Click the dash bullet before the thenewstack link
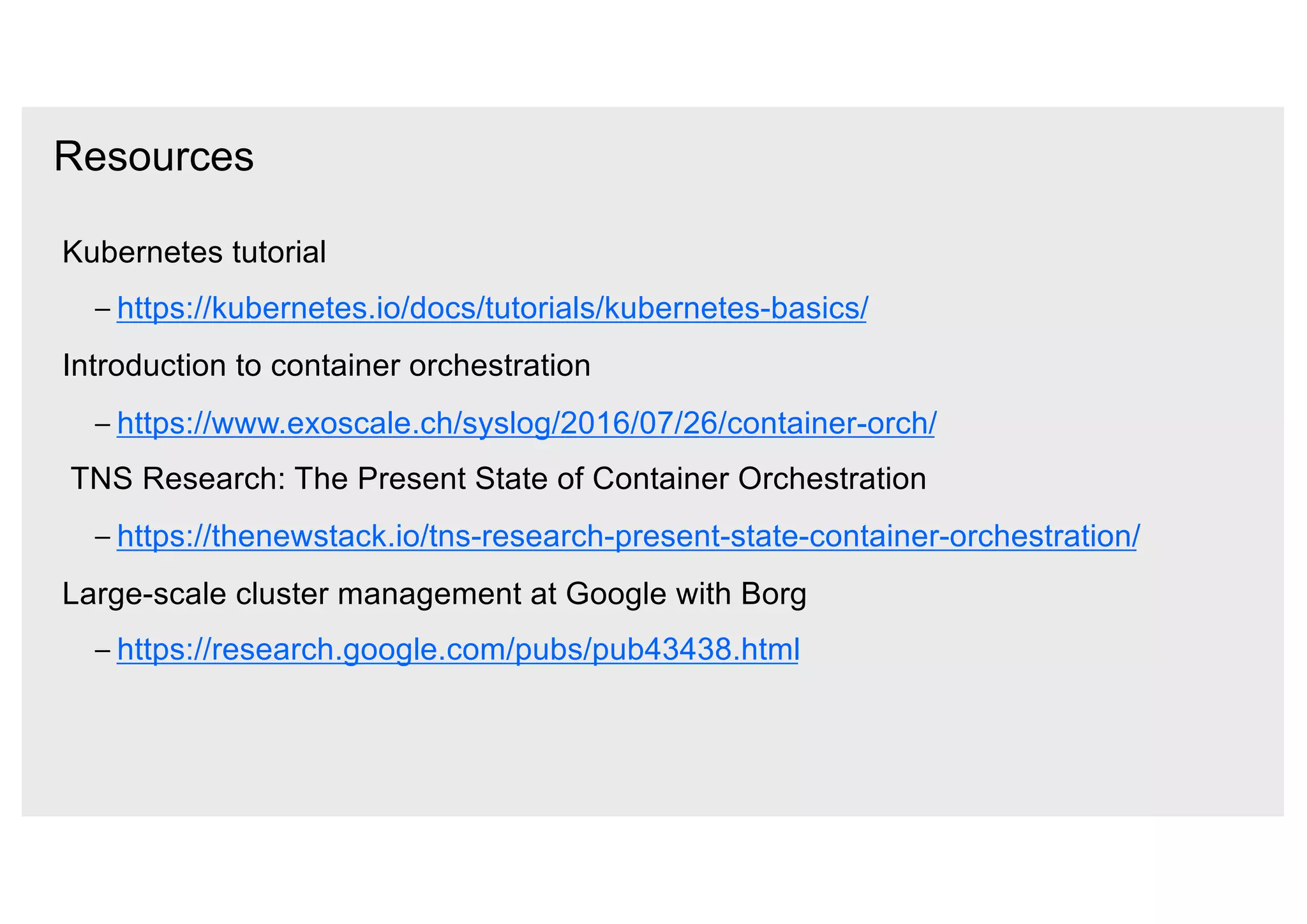The height and width of the screenshot is (924, 1307). point(101,537)
